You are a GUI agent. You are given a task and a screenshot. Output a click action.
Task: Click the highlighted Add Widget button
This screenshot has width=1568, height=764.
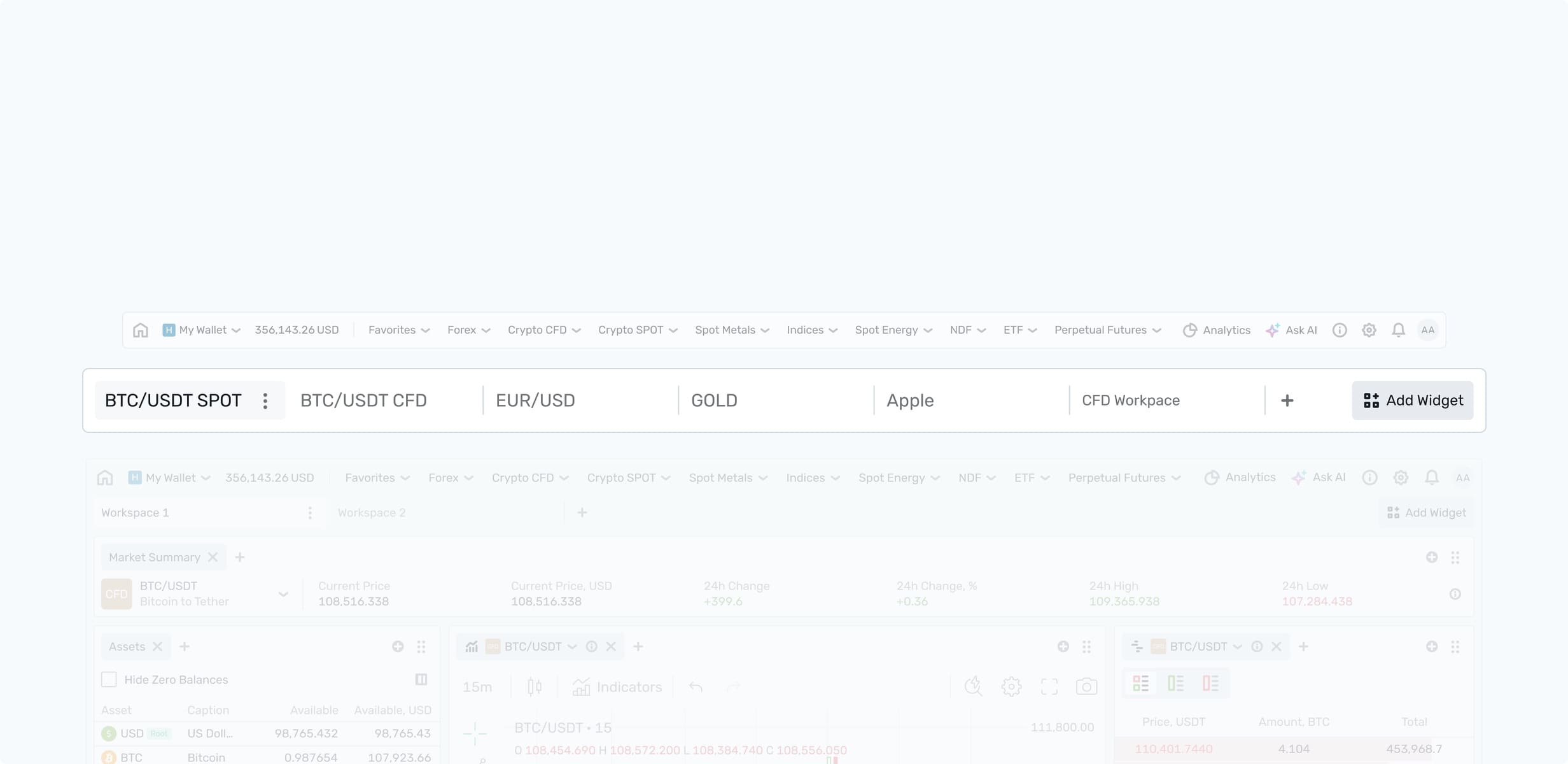point(1413,400)
